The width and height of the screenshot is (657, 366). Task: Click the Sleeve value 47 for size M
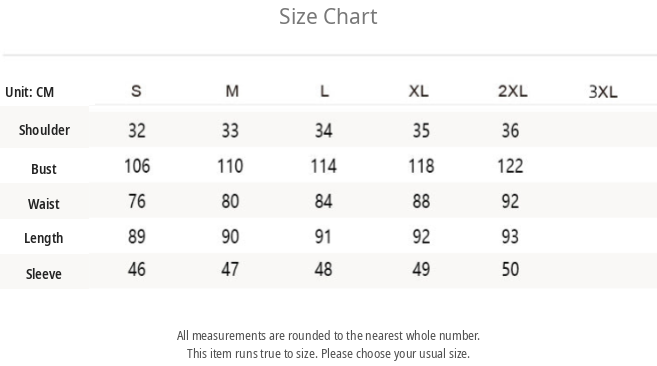(x=230, y=269)
